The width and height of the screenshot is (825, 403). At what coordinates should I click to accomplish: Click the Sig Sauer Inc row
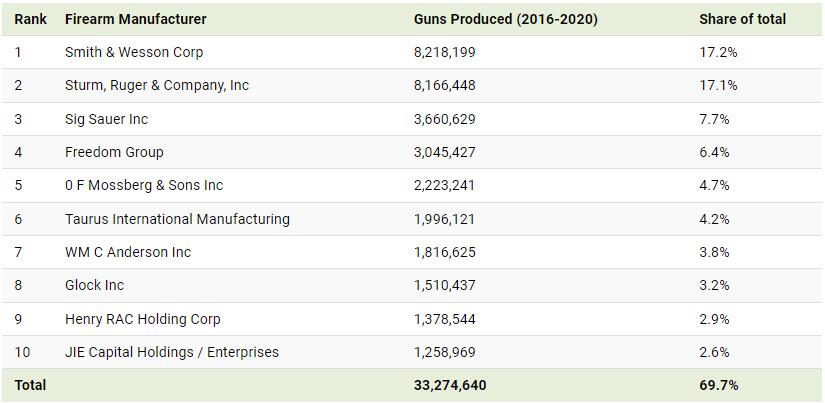pyautogui.click(x=106, y=119)
